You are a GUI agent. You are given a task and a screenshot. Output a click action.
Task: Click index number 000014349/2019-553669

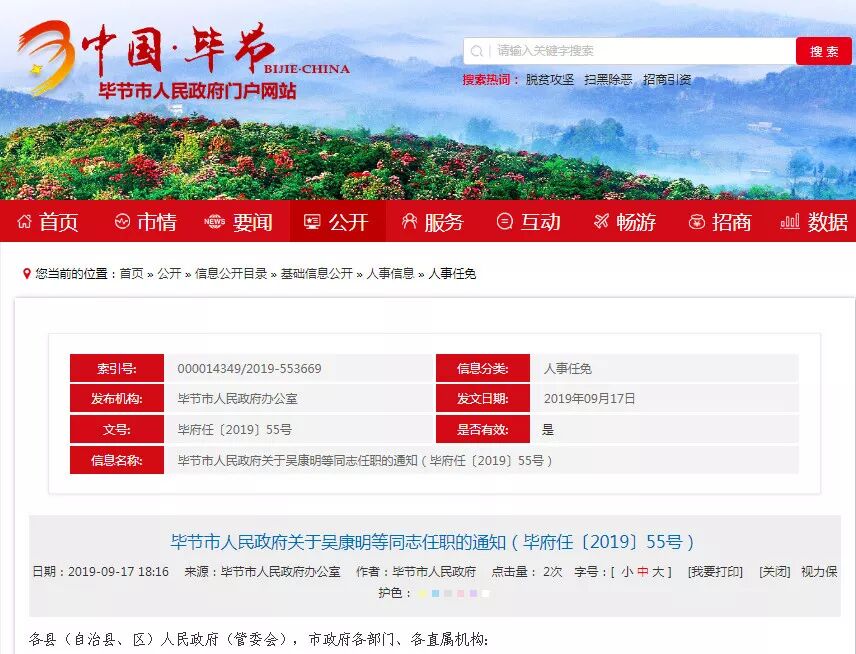coord(249,368)
